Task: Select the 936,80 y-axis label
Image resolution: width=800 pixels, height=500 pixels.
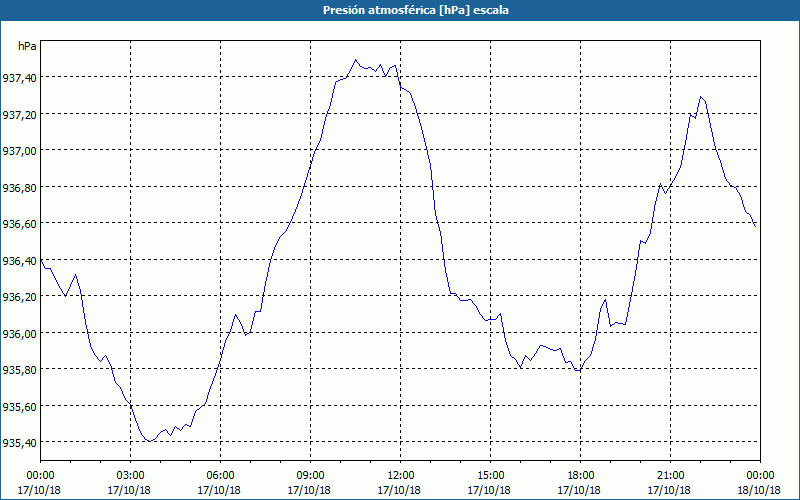Action: pos(19,188)
